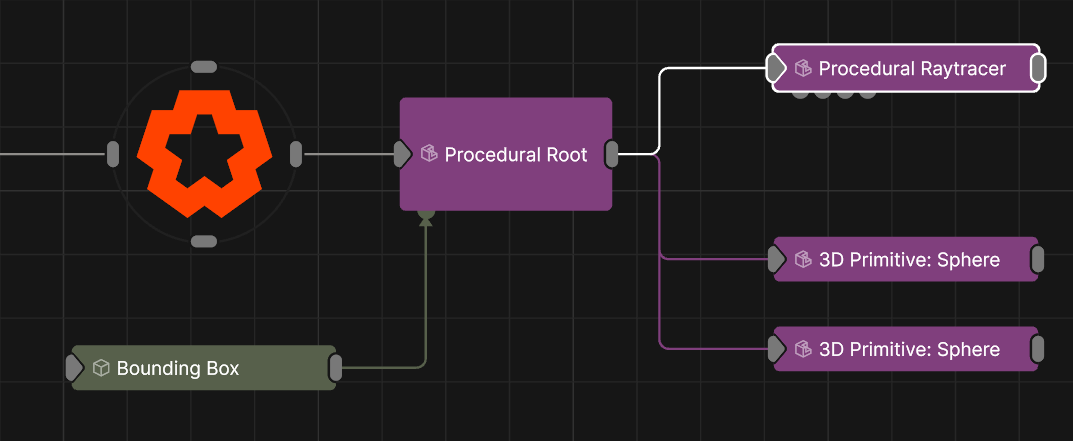Click the right output port of root node
Image resolution: width=1073 pixels, height=441 pixels.
point(296,154)
